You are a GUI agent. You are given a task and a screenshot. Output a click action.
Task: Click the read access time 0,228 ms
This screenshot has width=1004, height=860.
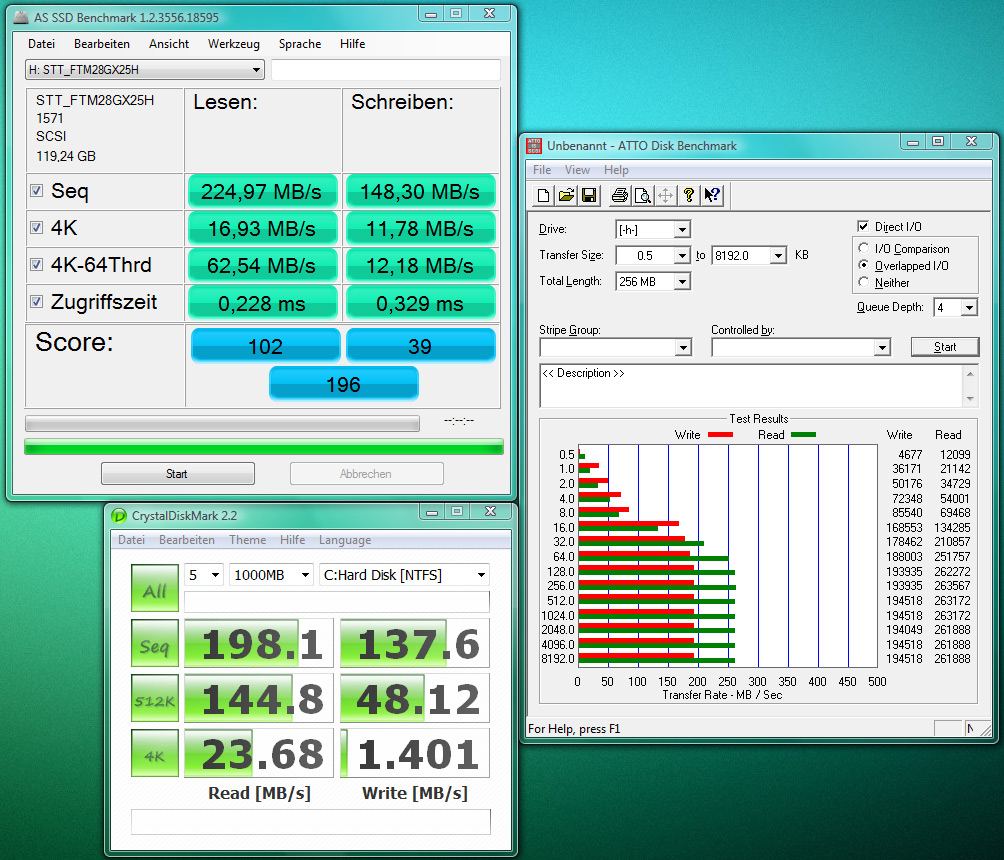click(262, 304)
